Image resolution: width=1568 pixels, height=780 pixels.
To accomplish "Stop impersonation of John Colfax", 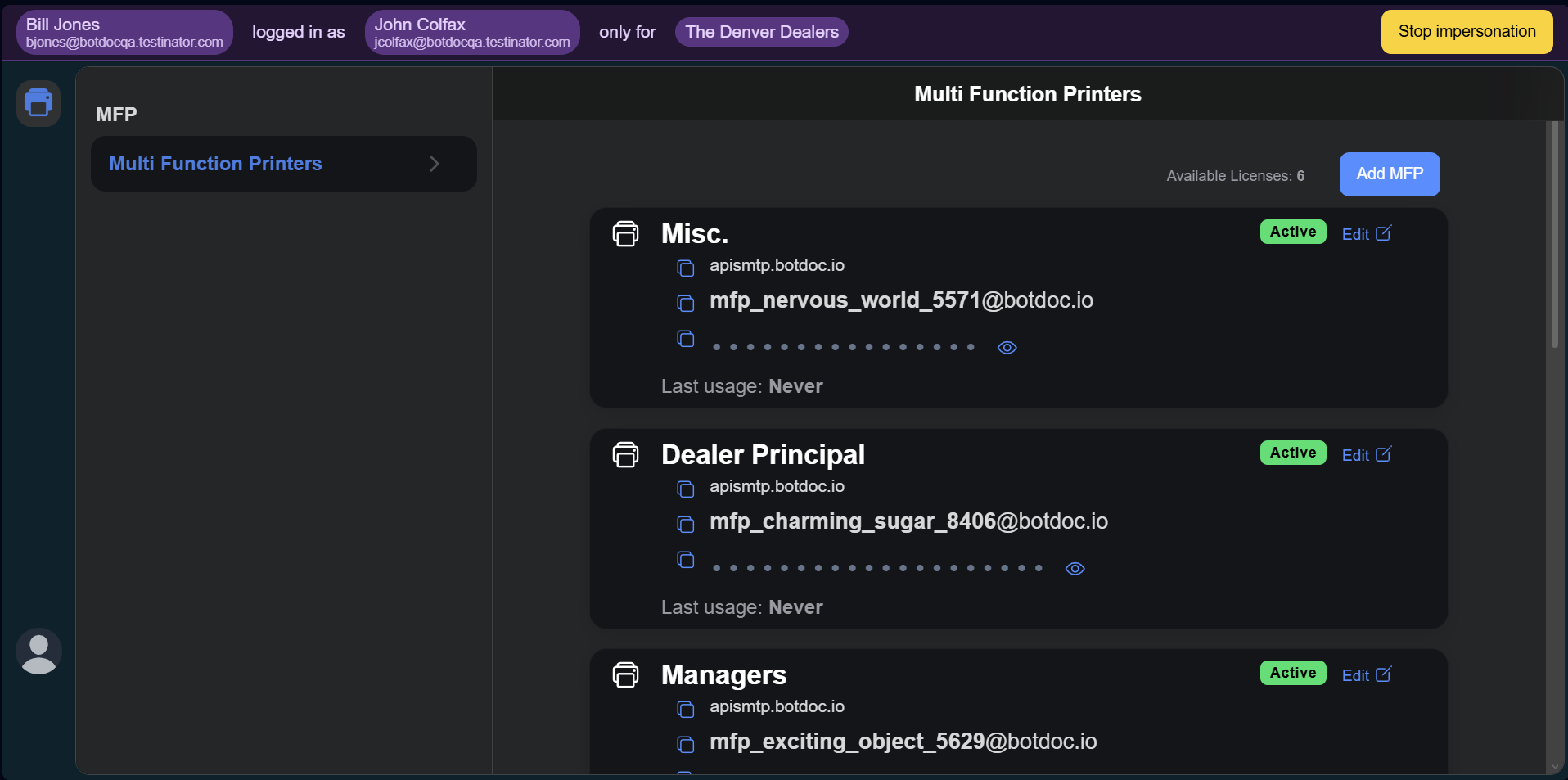I will [x=1466, y=32].
